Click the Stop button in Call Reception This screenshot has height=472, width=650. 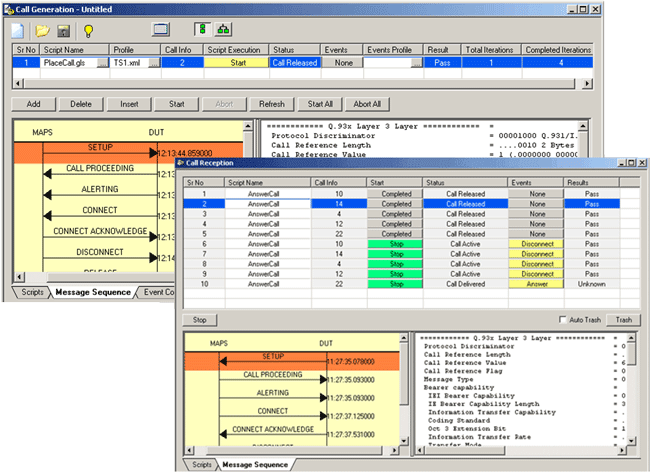pyautogui.click(x=199, y=320)
